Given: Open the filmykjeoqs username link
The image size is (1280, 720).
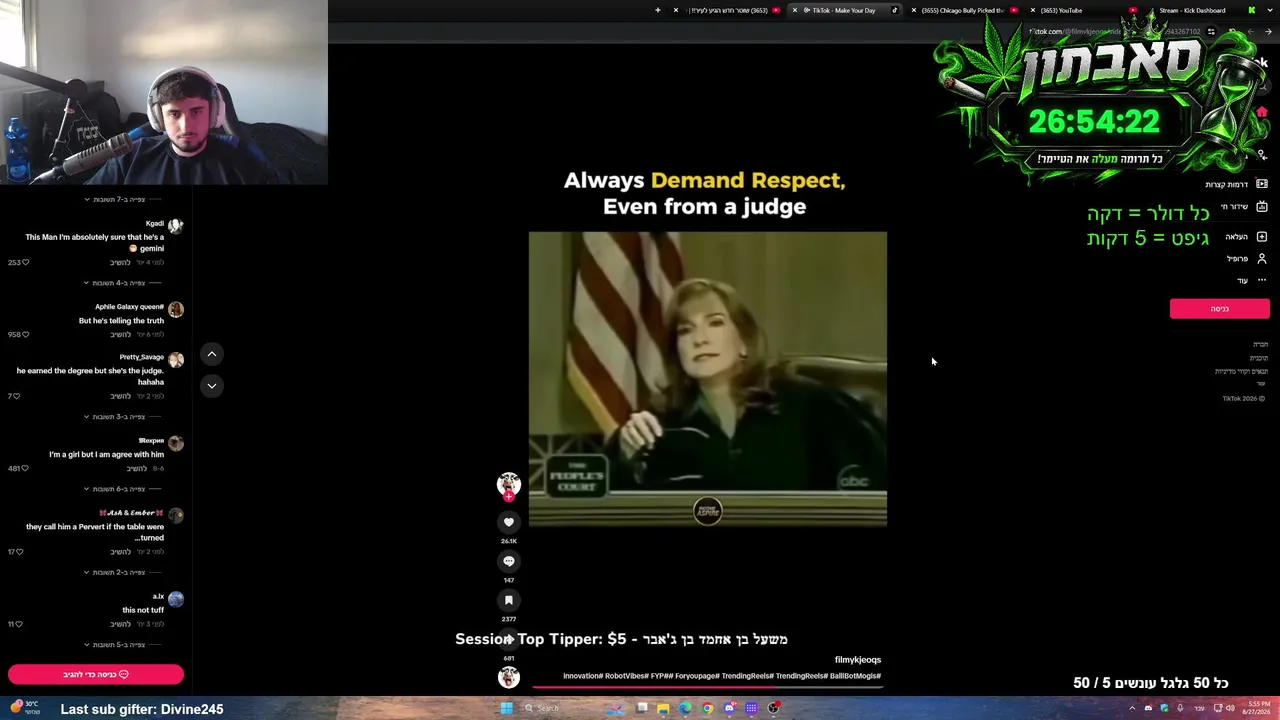Looking at the screenshot, I should pyautogui.click(x=858, y=660).
